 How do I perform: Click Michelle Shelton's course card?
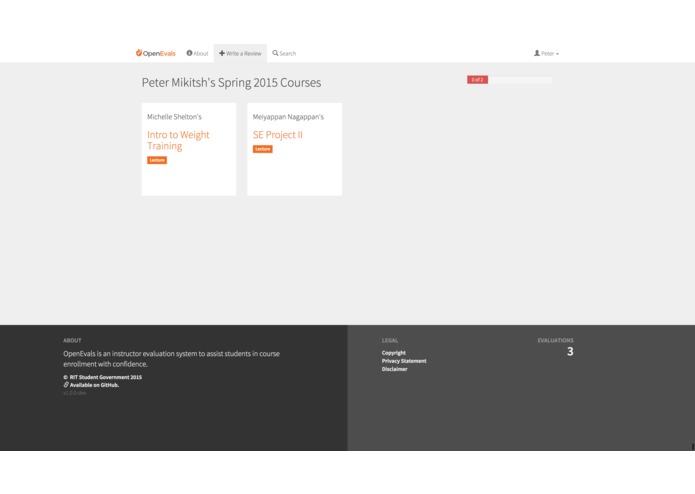point(189,149)
